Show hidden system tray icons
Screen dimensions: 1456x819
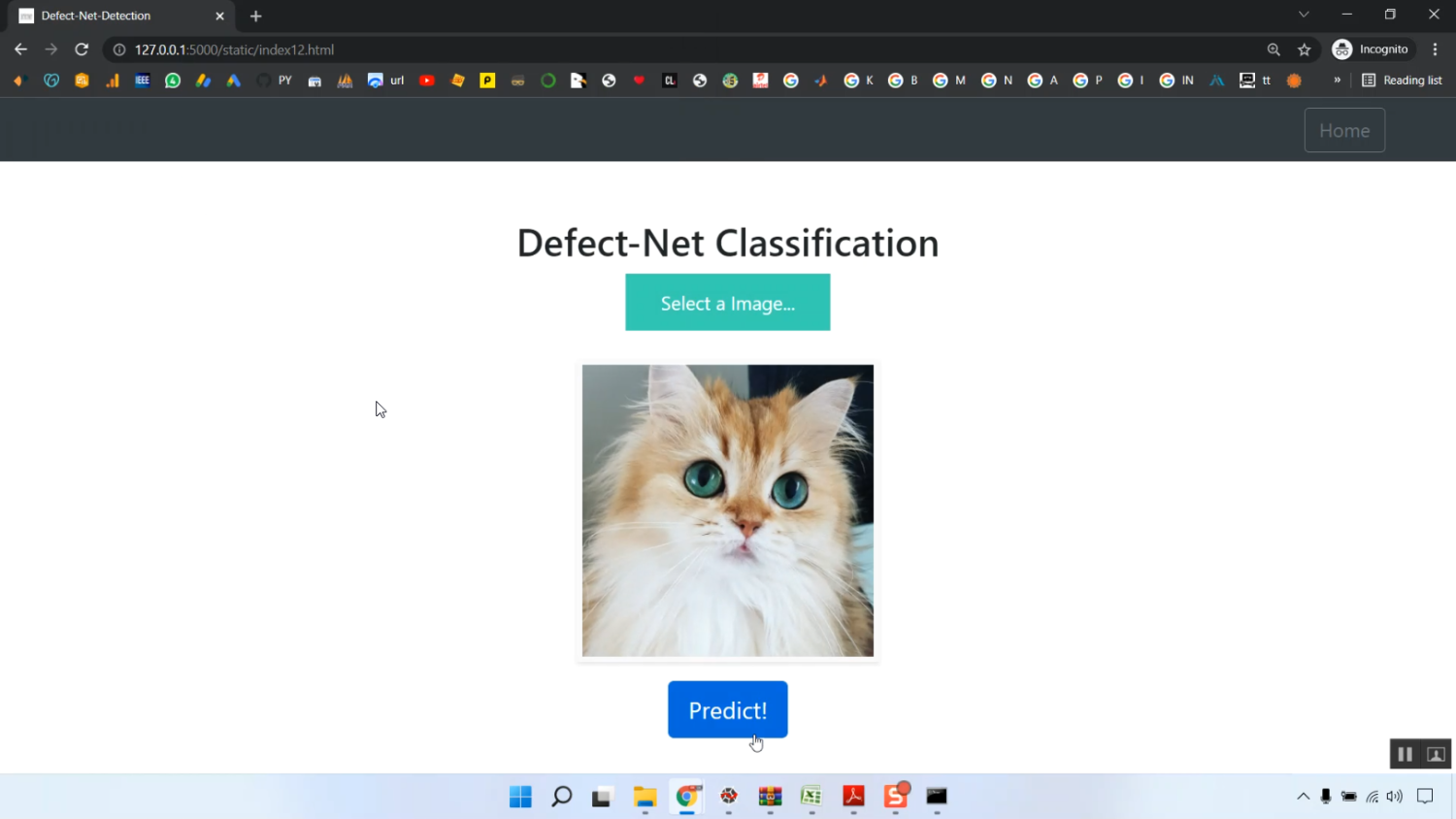point(1304,797)
